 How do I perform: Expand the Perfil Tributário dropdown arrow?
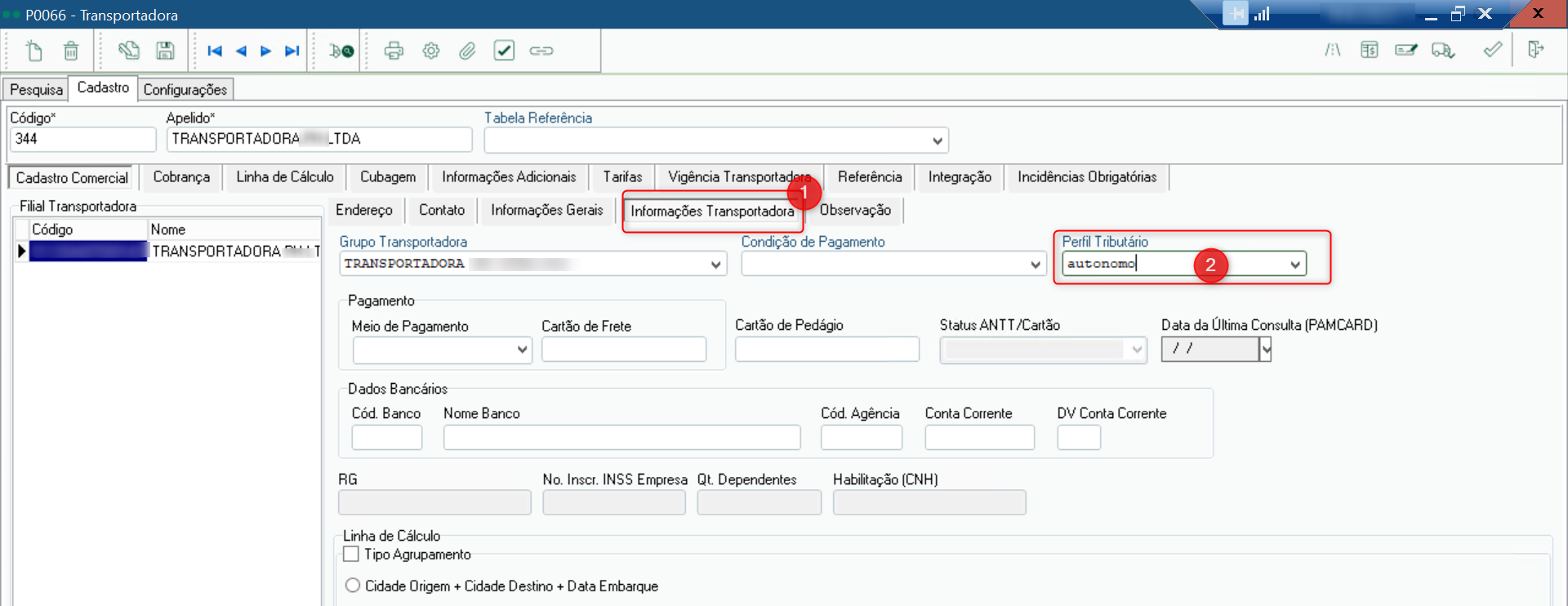coord(1295,265)
